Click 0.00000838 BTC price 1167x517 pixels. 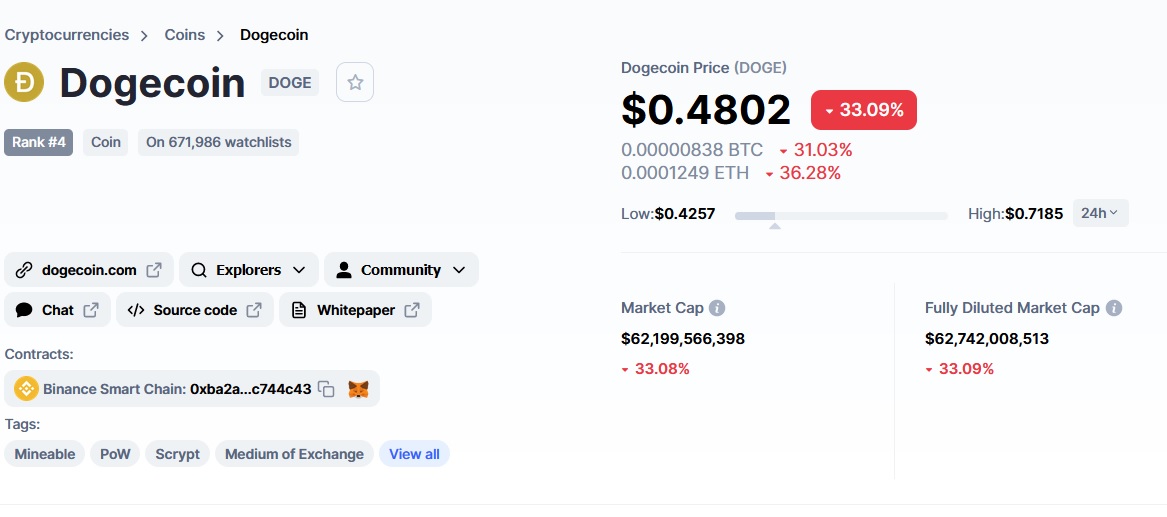pyautogui.click(x=692, y=150)
